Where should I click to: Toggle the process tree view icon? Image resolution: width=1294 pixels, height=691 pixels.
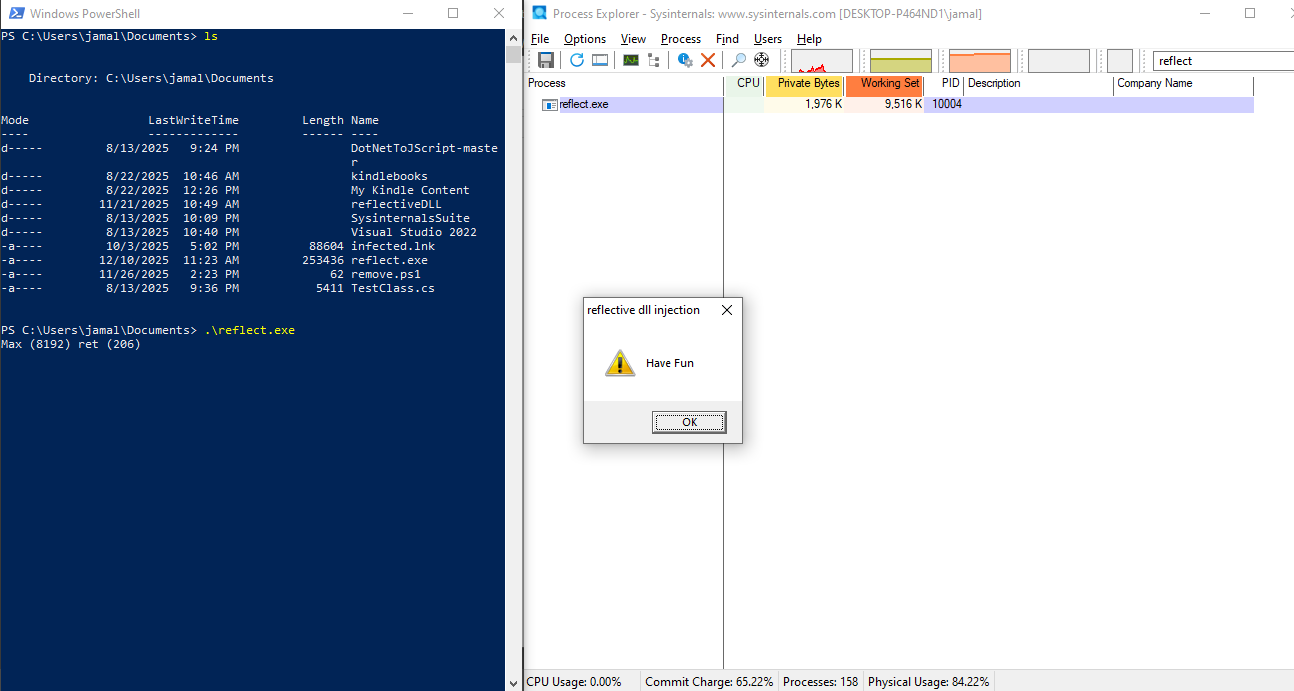(654, 60)
